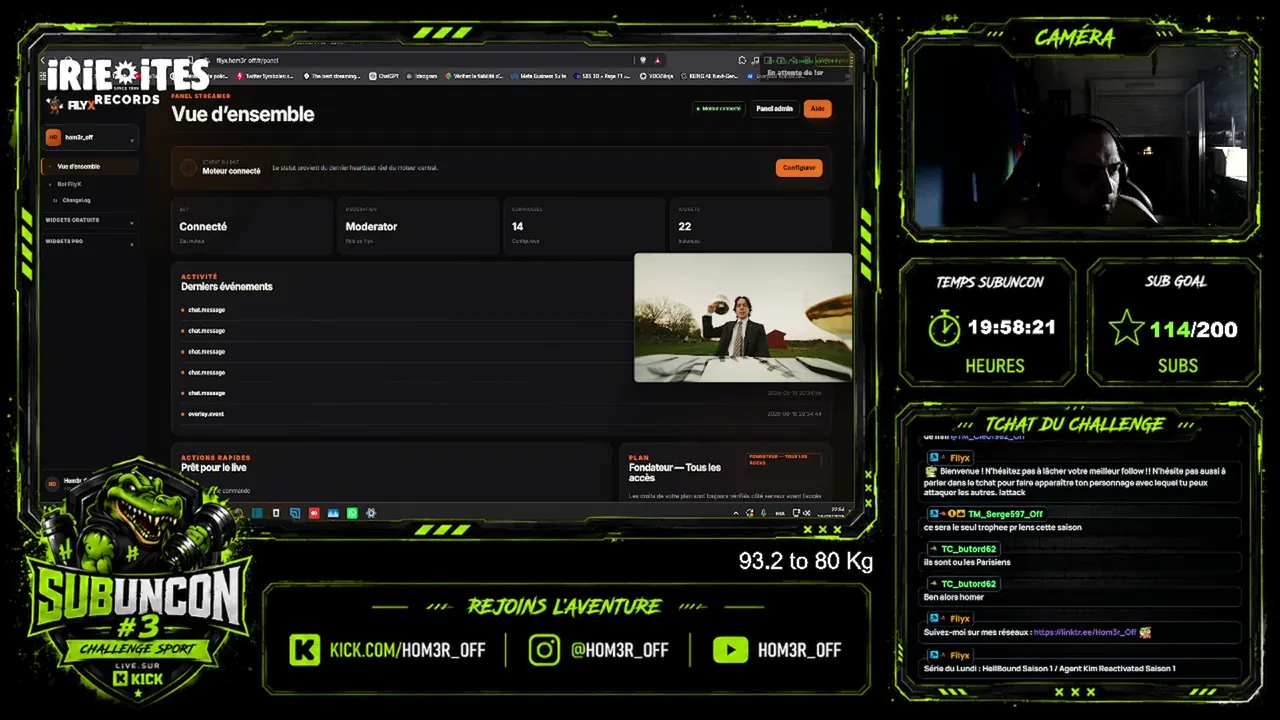This screenshot has width=1280, height=720.
Task: Open the Photos app taskbar icon
Action: [x=333, y=513]
